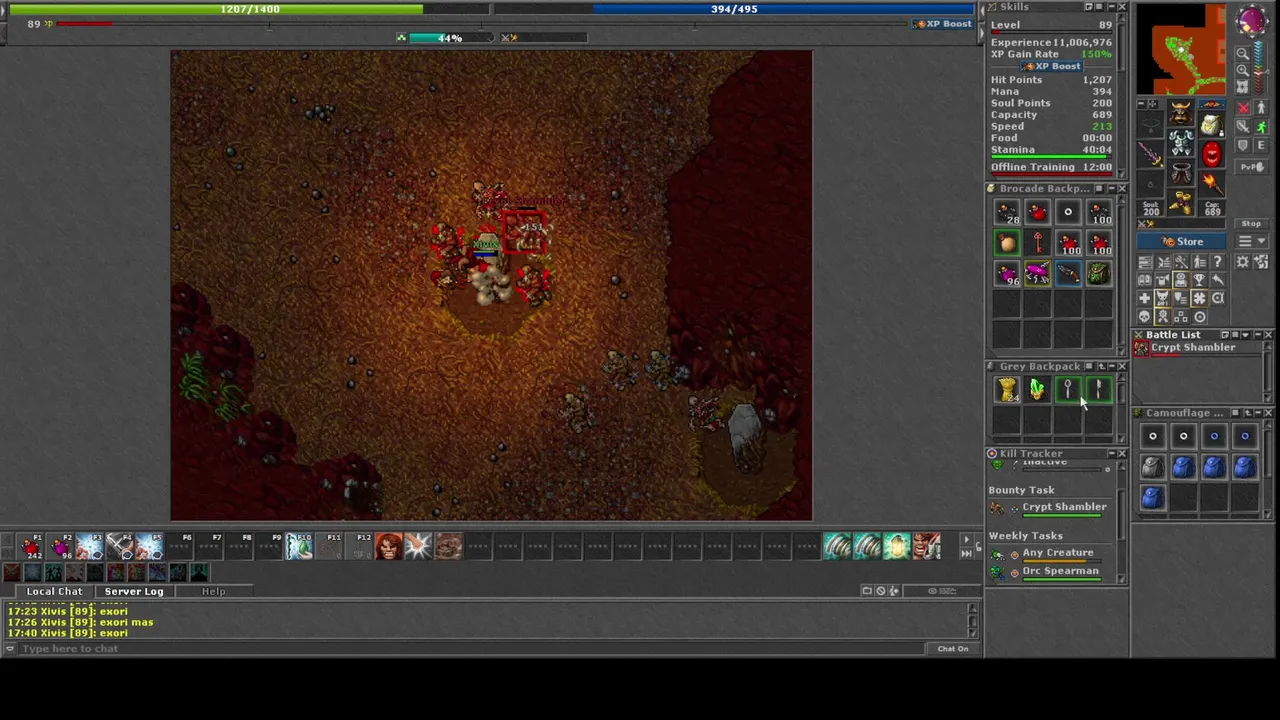Switch to the Help chat tab
1280x720 pixels.
[x=213, y=591]
